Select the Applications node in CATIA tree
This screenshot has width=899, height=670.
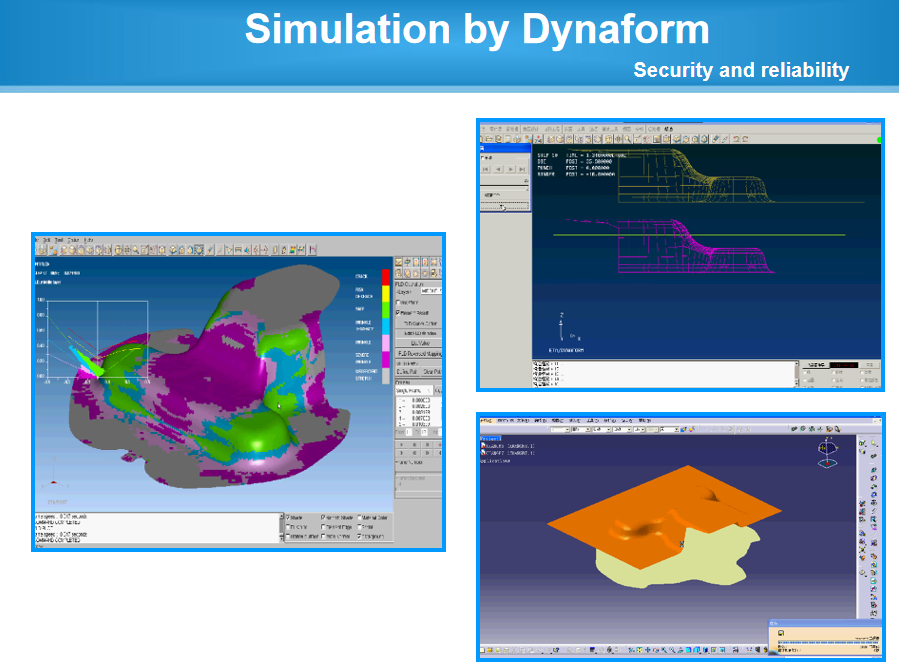point(497,460)
